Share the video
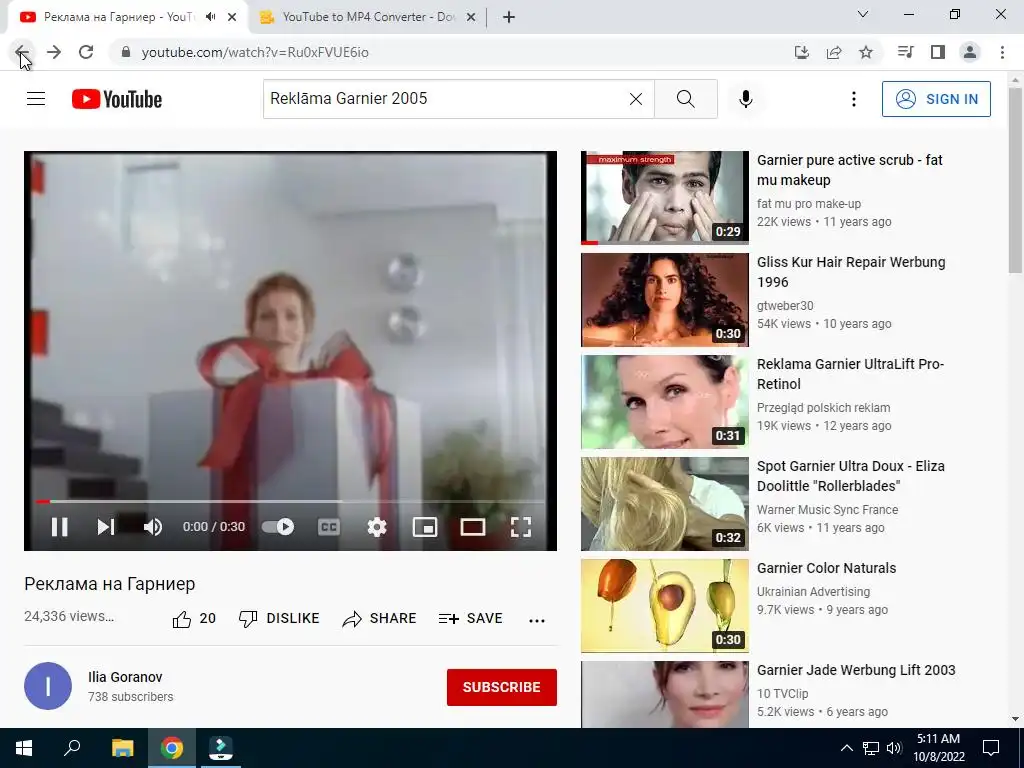Image resolution: width=1024 pixels, height=768 pixels. (379, 618)
